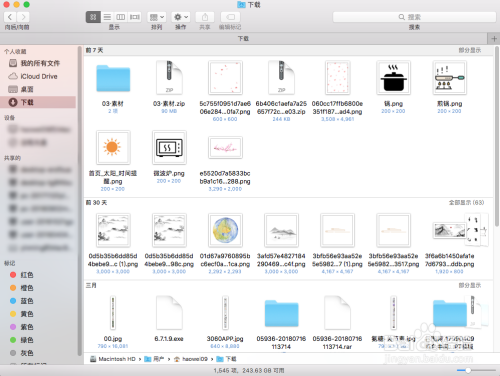Switch to icon view mode
Image resolution: width=500 pixels, height=376 pixels.
coord(93,17)
